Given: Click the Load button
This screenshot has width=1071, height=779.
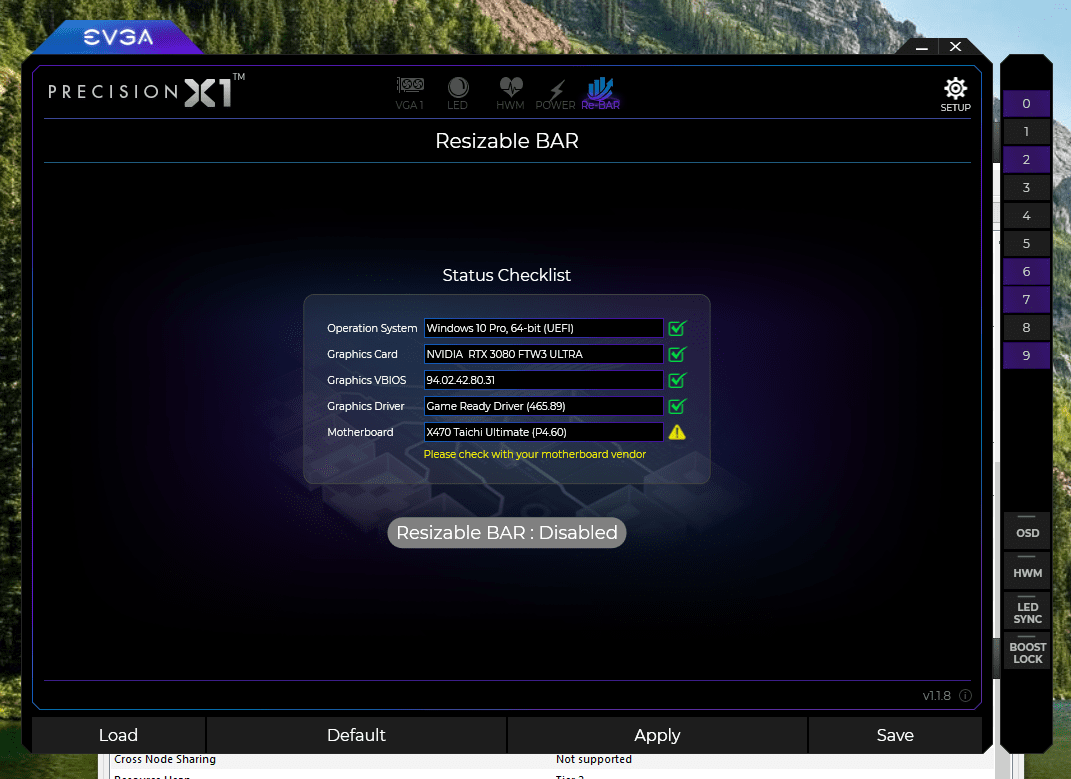Looking at the screenshot, I should click(118, 735).
